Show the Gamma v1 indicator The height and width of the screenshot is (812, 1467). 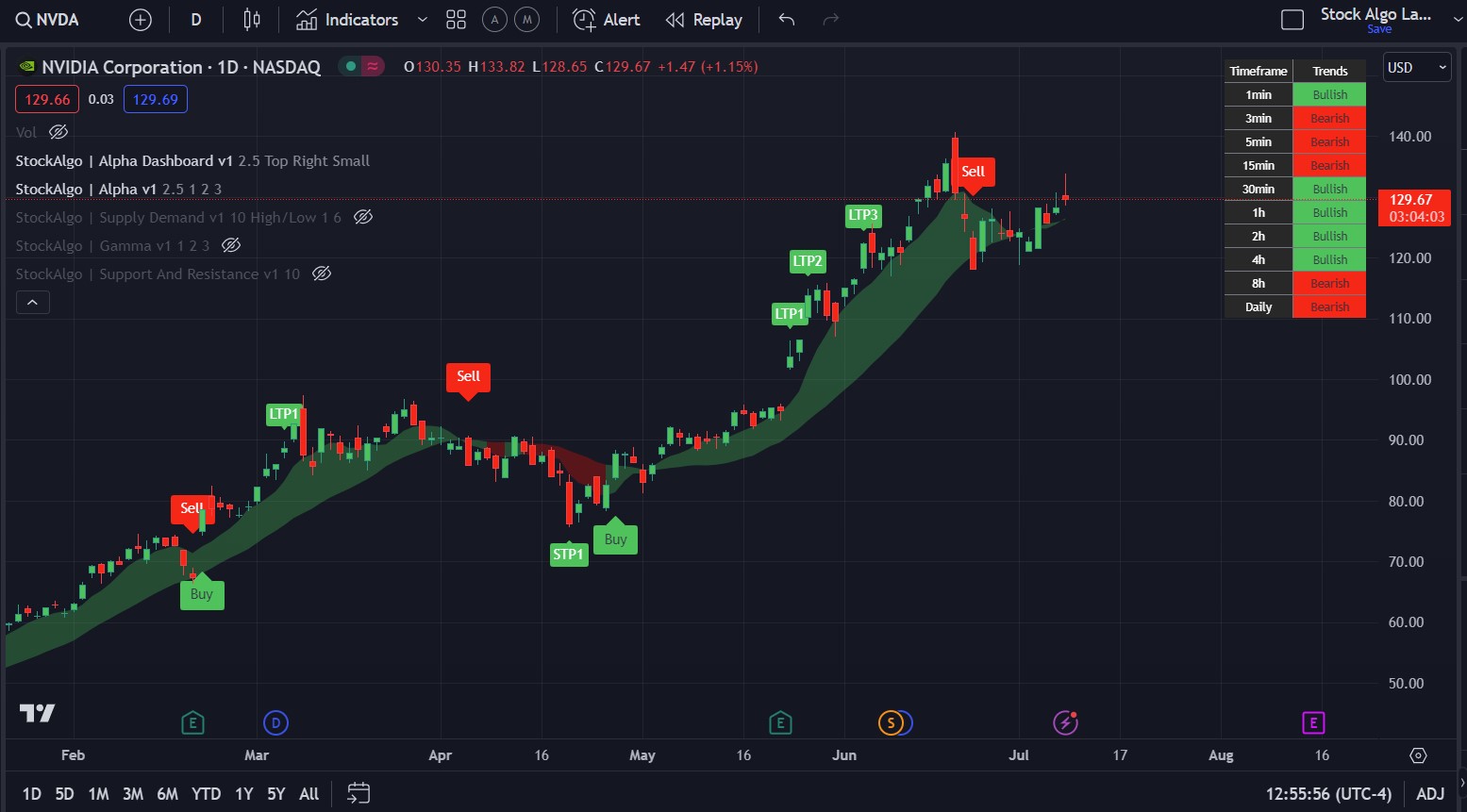(x=231, y=245)
